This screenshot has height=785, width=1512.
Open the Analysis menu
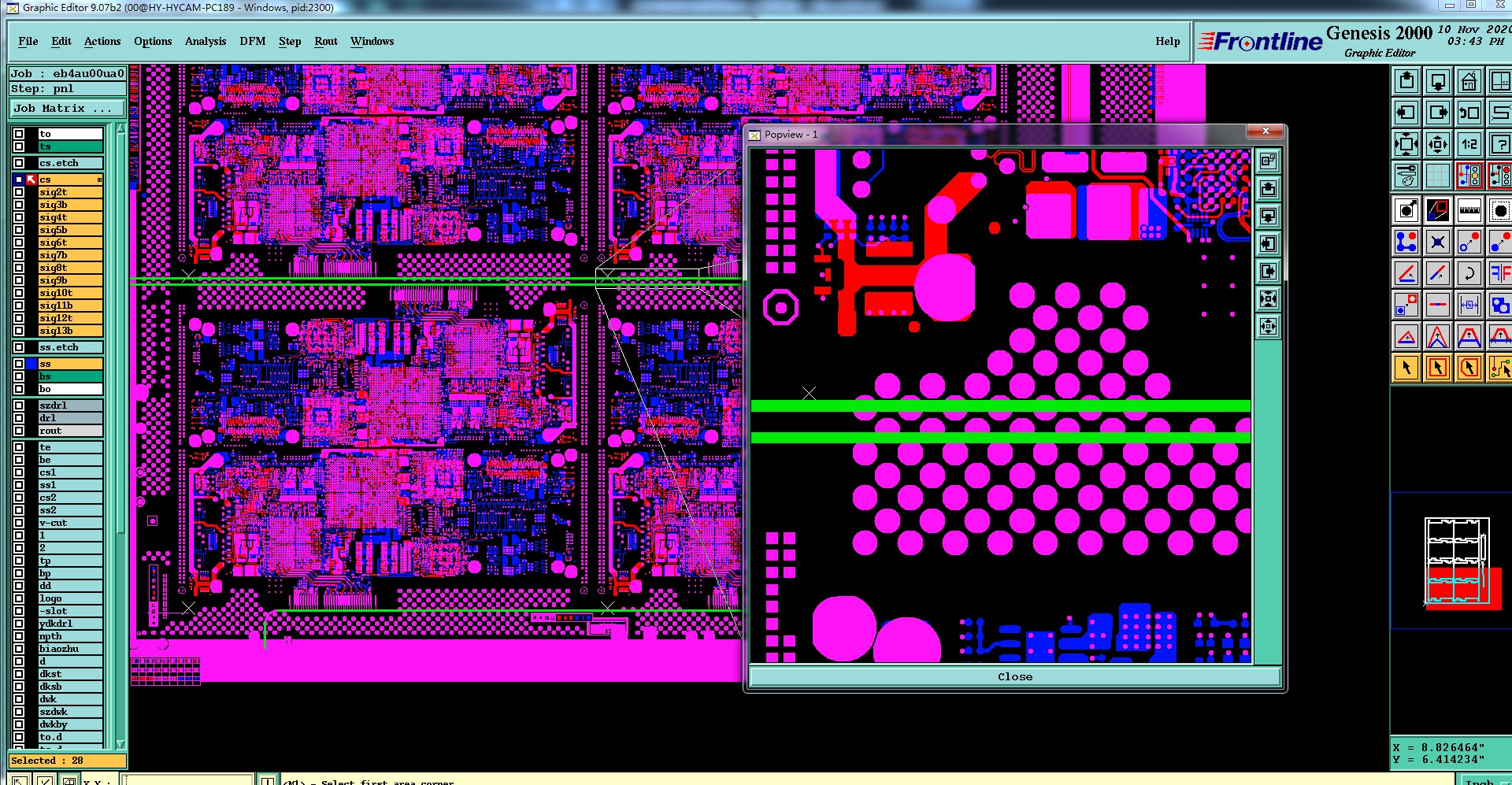[206, 41]
